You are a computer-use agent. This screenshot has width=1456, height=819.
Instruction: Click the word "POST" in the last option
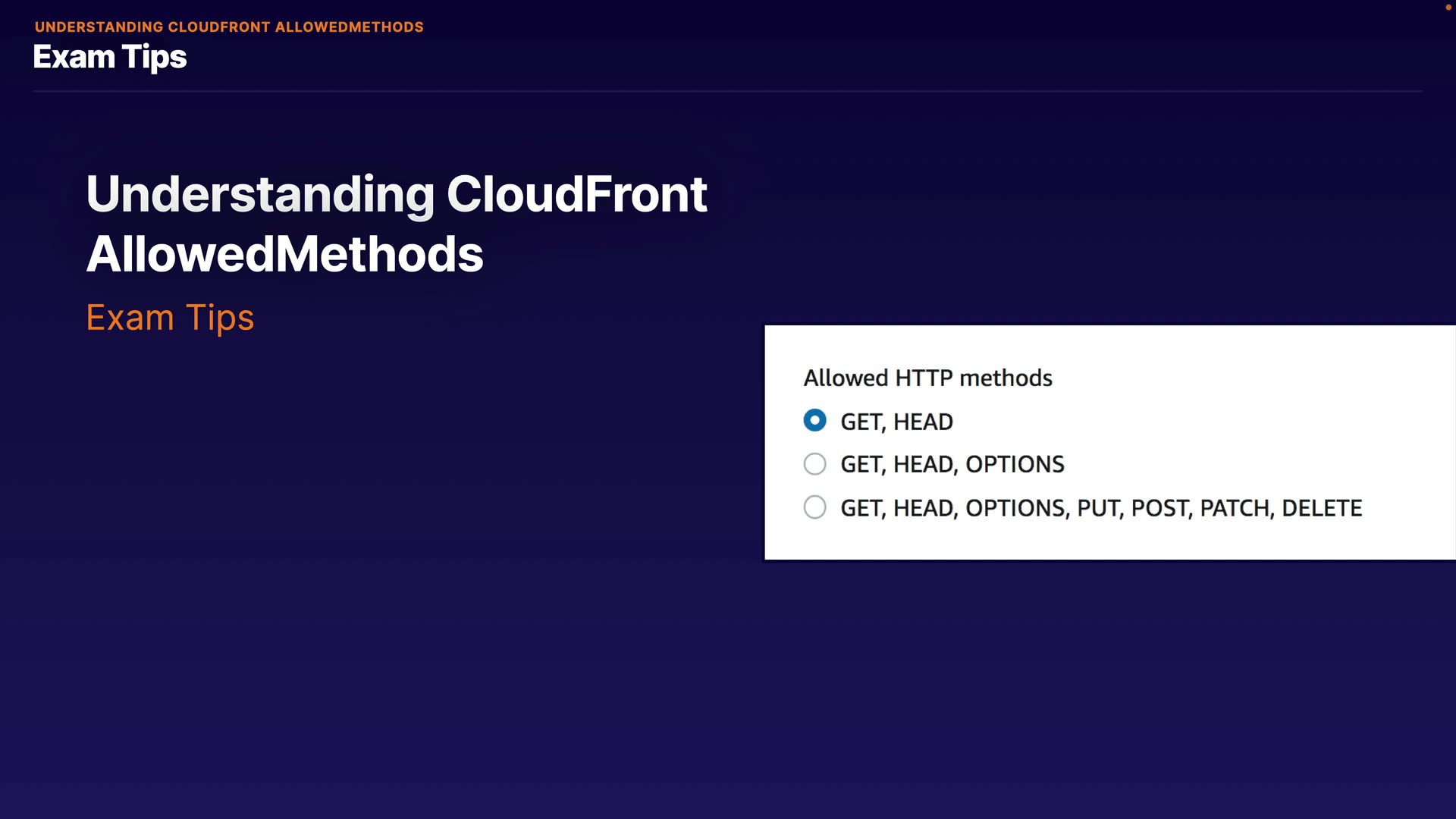(1159, 508)
